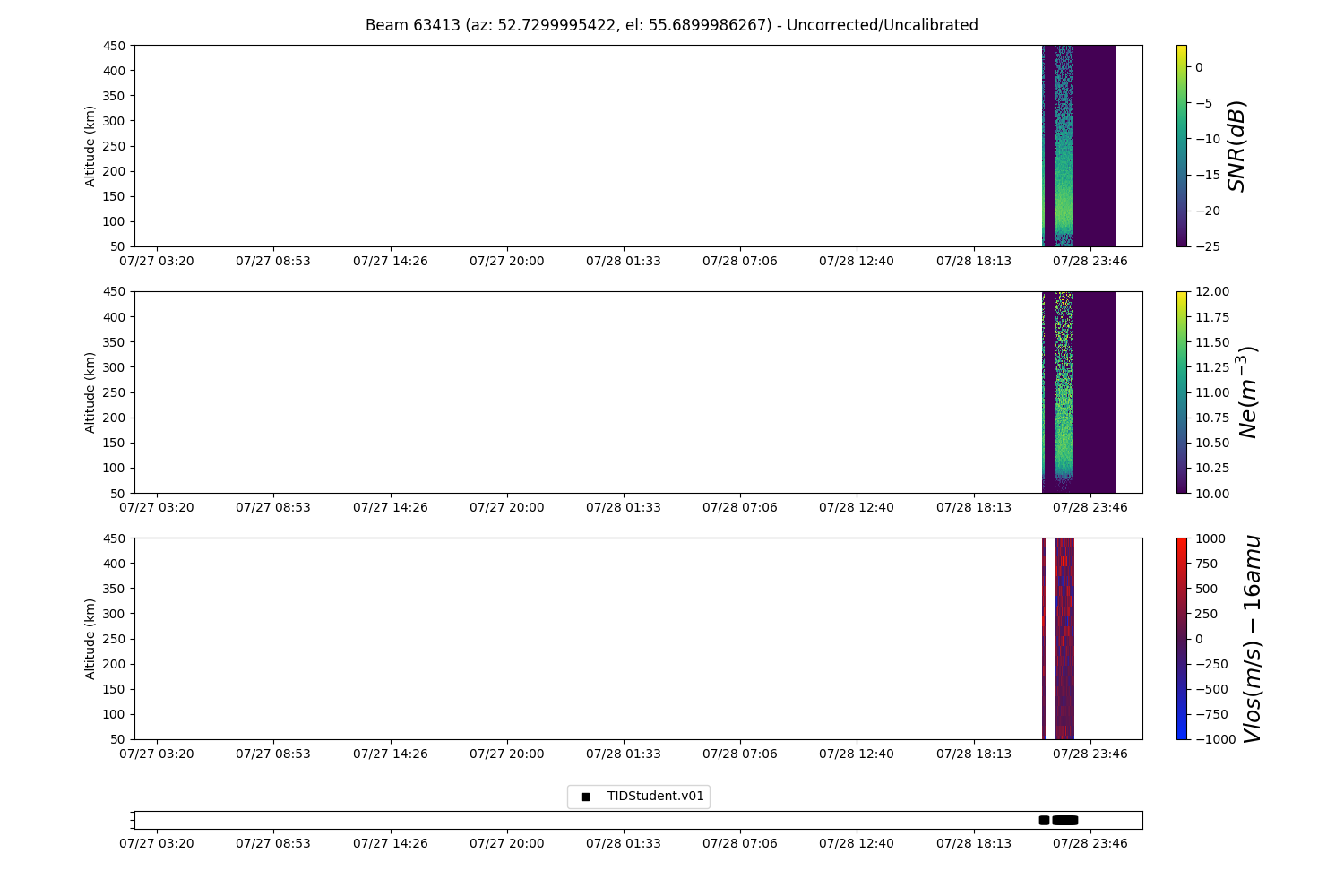Click the 07/28 23:46 tick under the timeline strip
The image size is (1344, 896).
1090,843
